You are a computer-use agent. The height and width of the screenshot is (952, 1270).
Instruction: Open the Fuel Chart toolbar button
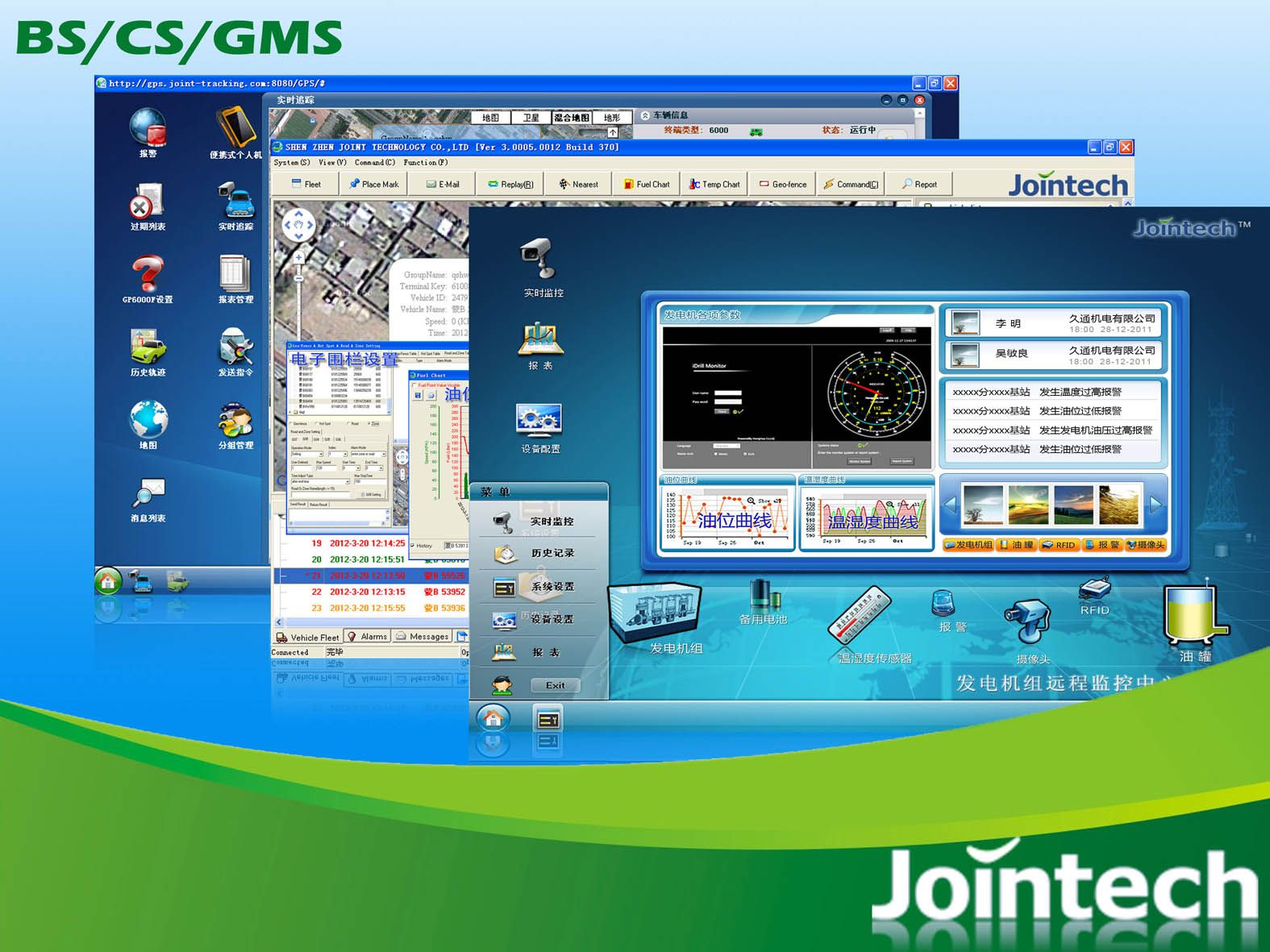646,184
